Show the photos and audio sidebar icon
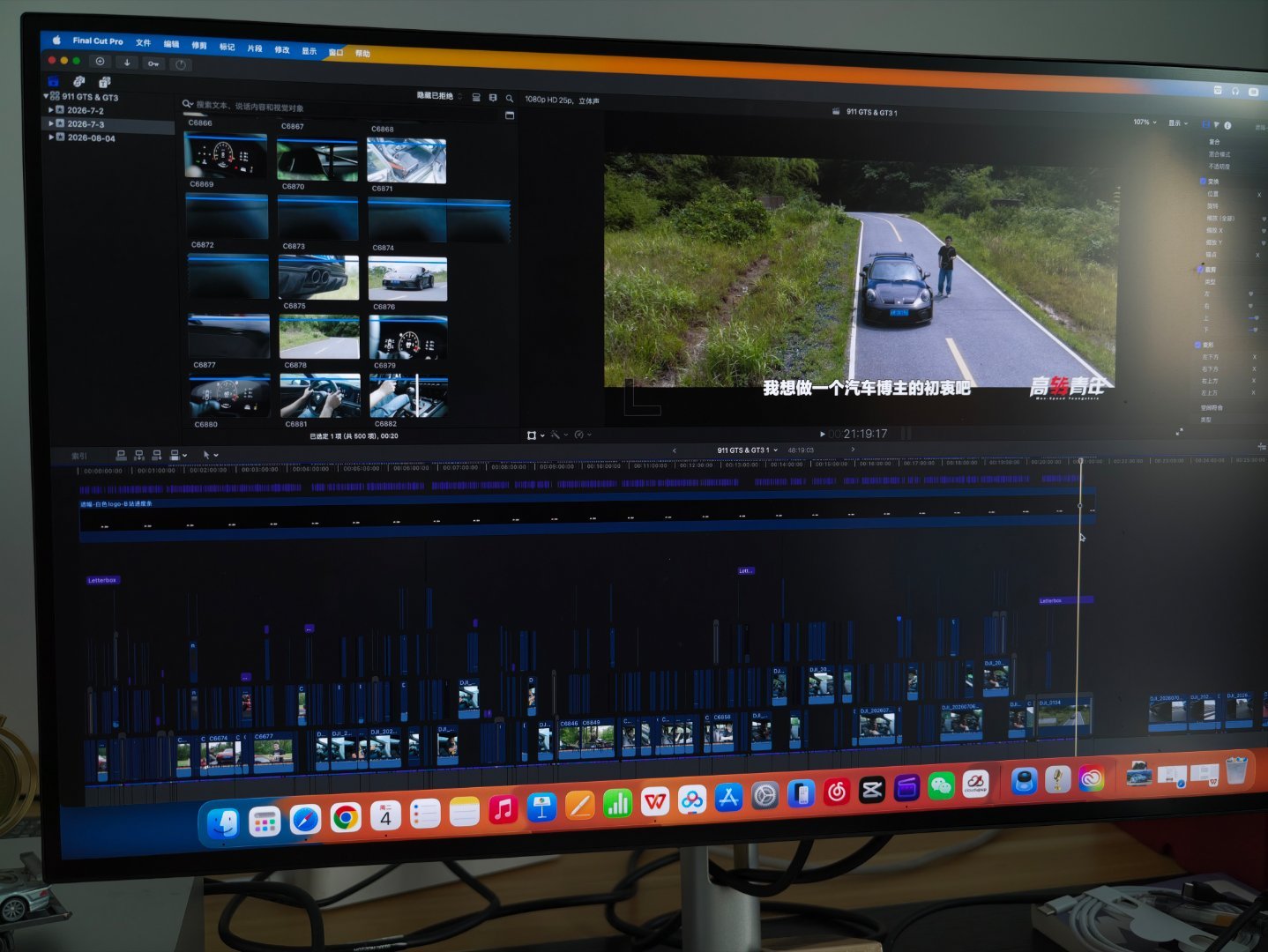 78,82
